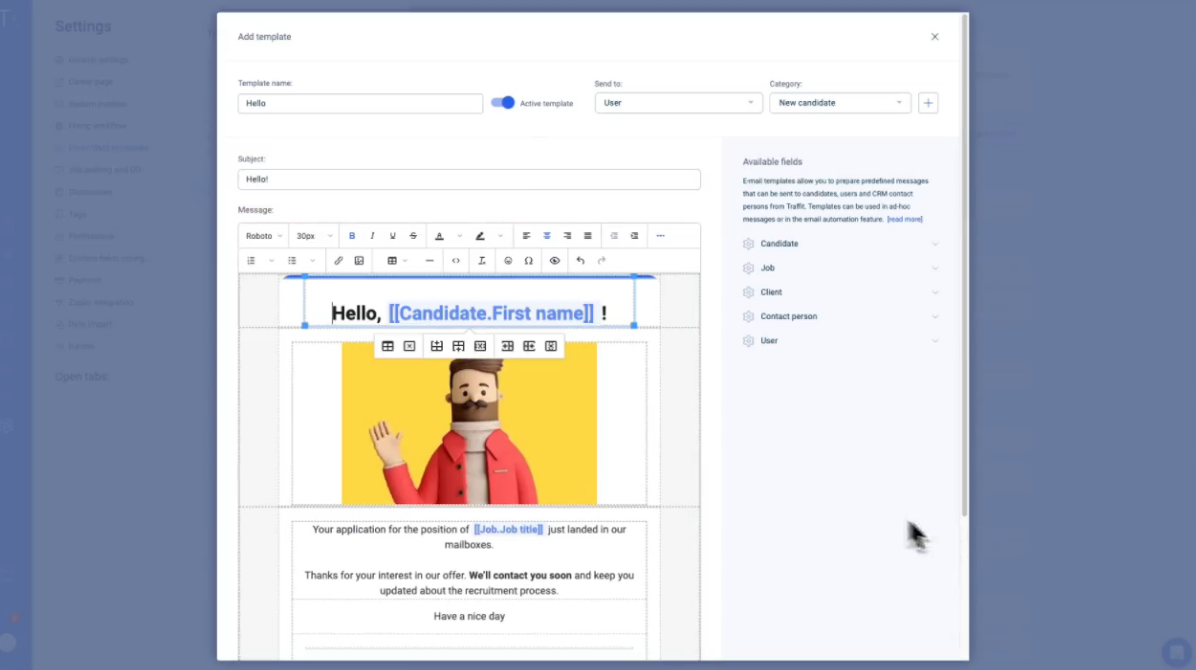Screen dimensions: 1196x670
Task: Click the undo arrow
Action: (580, 261)
